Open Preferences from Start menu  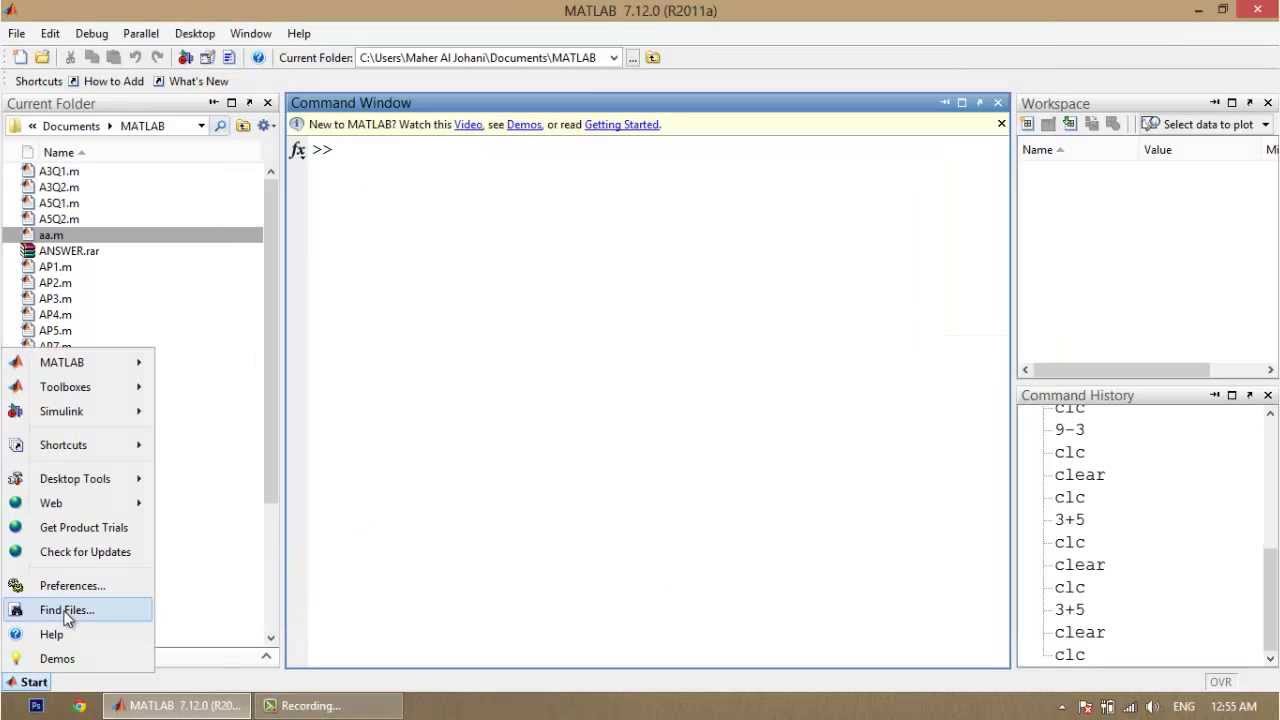point(78,586)
